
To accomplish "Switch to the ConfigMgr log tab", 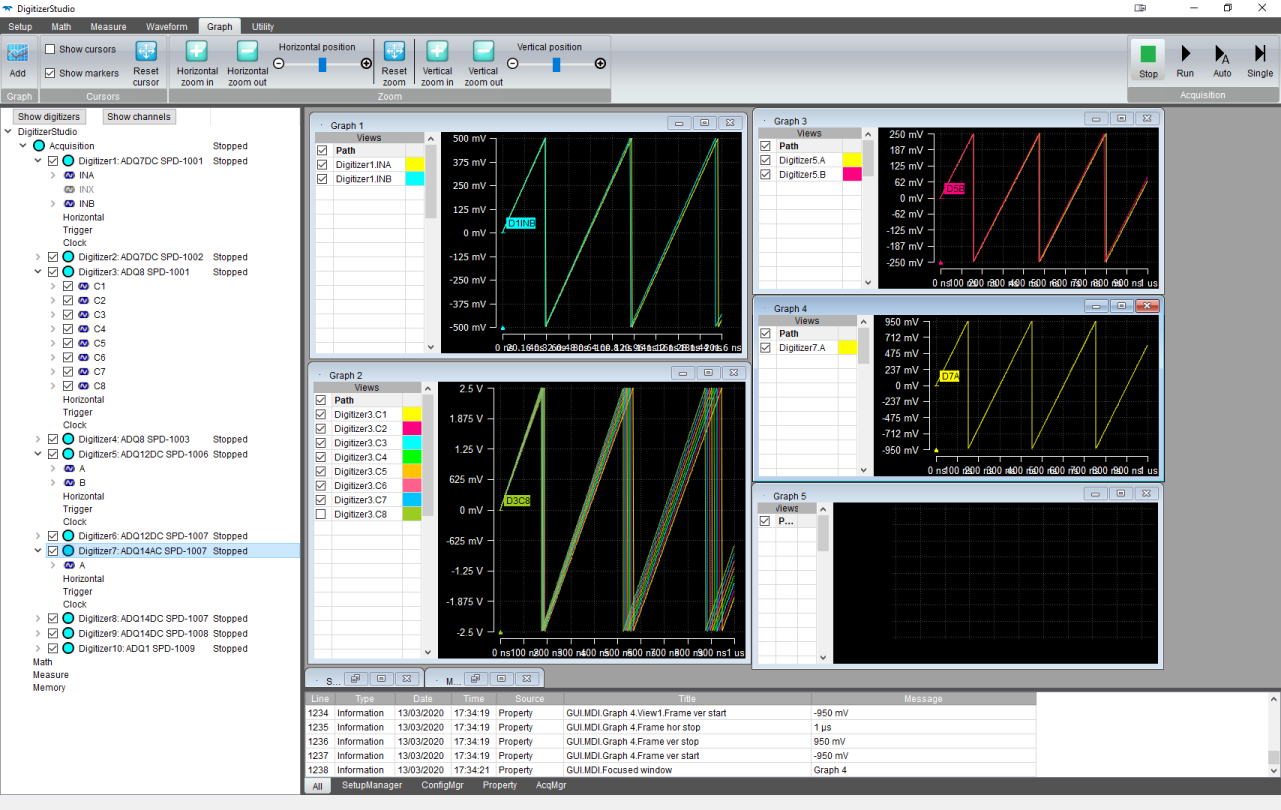I will click(x=442, y=785).
